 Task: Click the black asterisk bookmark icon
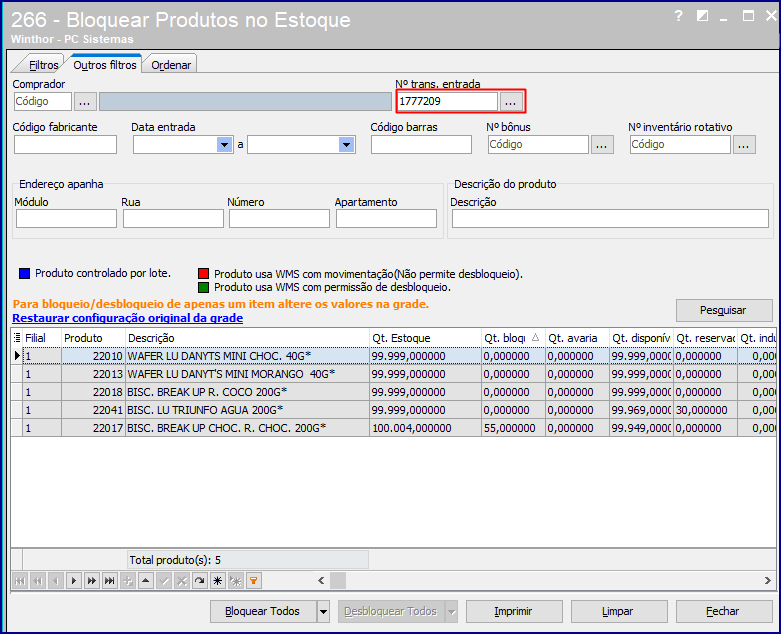pyautogui.click(x=218, y=581)
